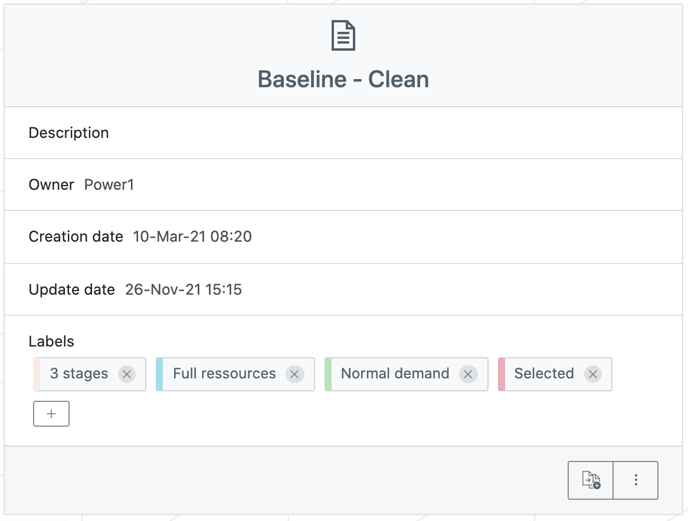The image size is (688, 521).
Task: Click the Description field row
Action: pyautogui.click(x=343, y=133)
